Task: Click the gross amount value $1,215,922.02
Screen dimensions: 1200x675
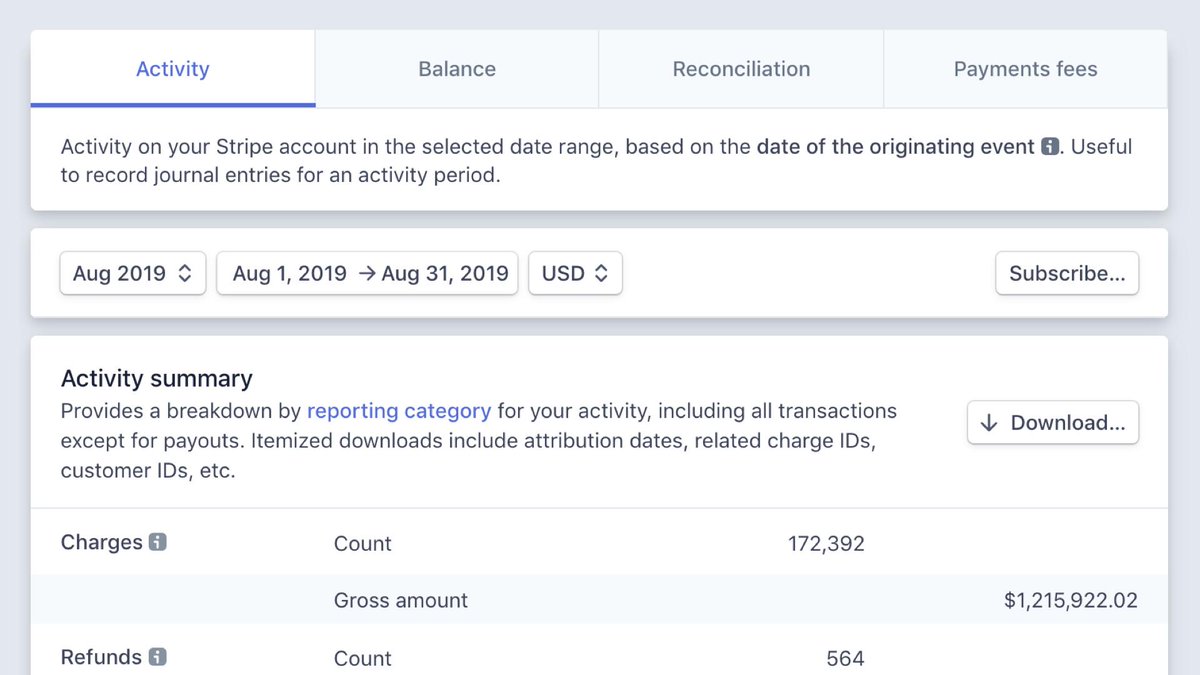Action: tap(1070, 600)
